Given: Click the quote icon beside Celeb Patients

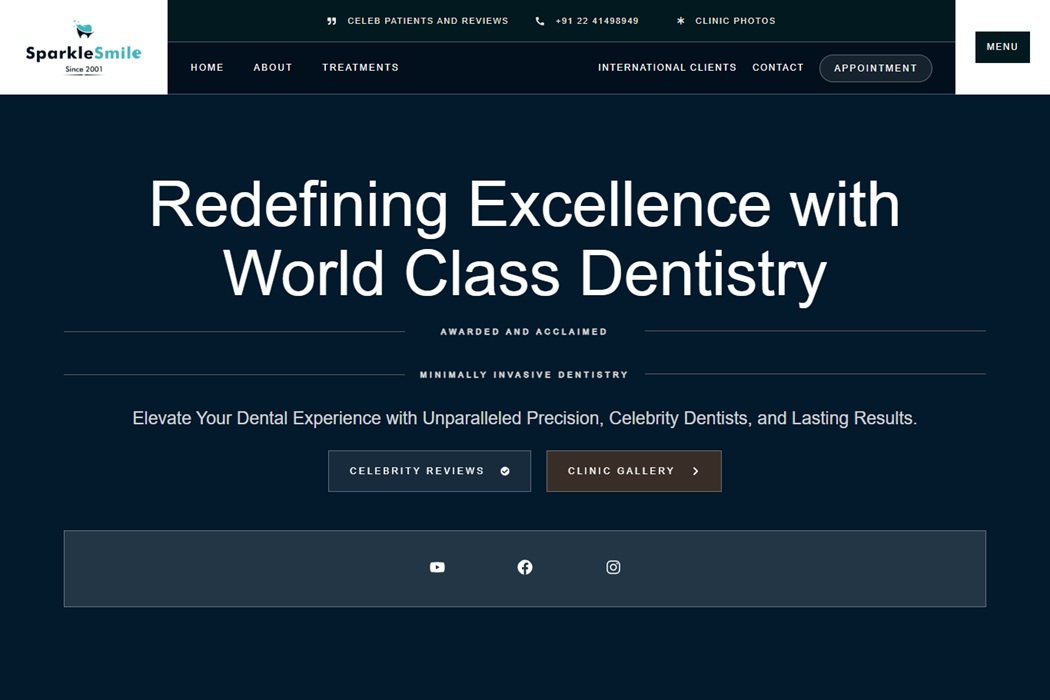Looking at the screenshot, I should point(332,21).
